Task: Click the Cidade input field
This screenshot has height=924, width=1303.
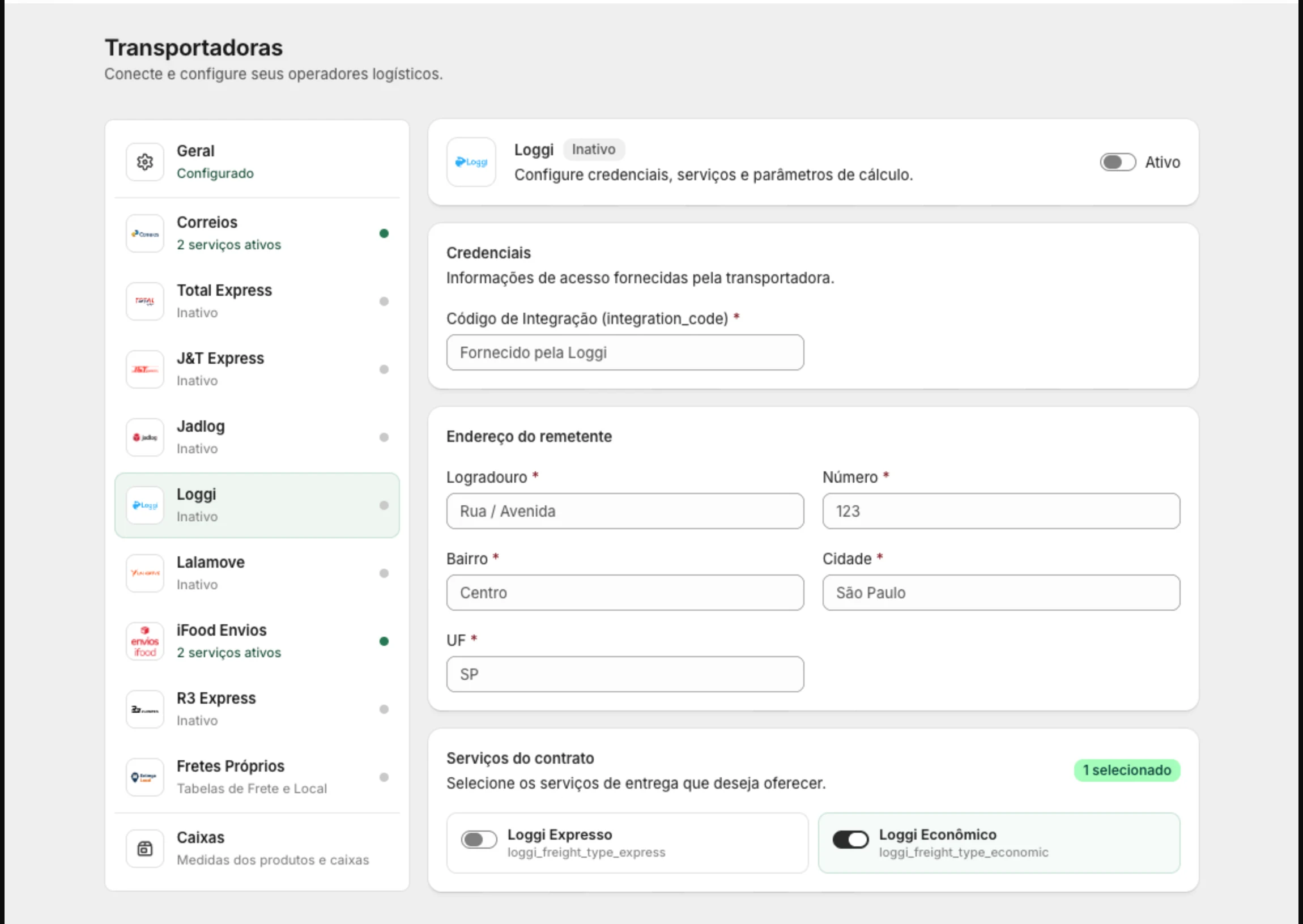Action: click(1002, 593)
